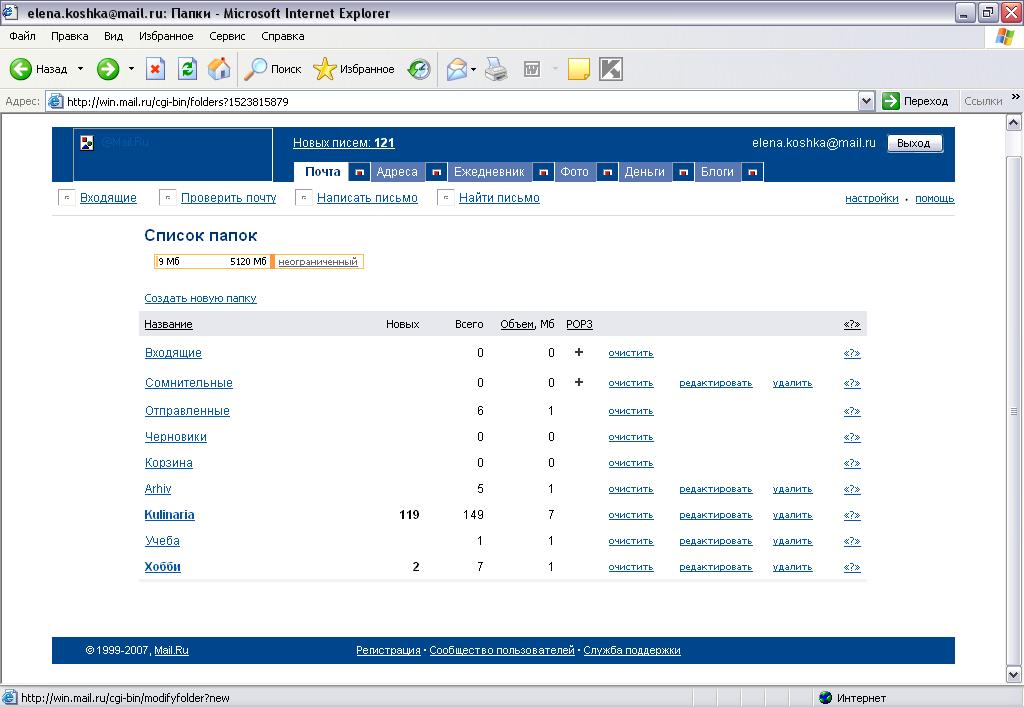Click help «?» for Отправленные row
This screenshot has width=1024, height=707.
(x=852, y=411)
